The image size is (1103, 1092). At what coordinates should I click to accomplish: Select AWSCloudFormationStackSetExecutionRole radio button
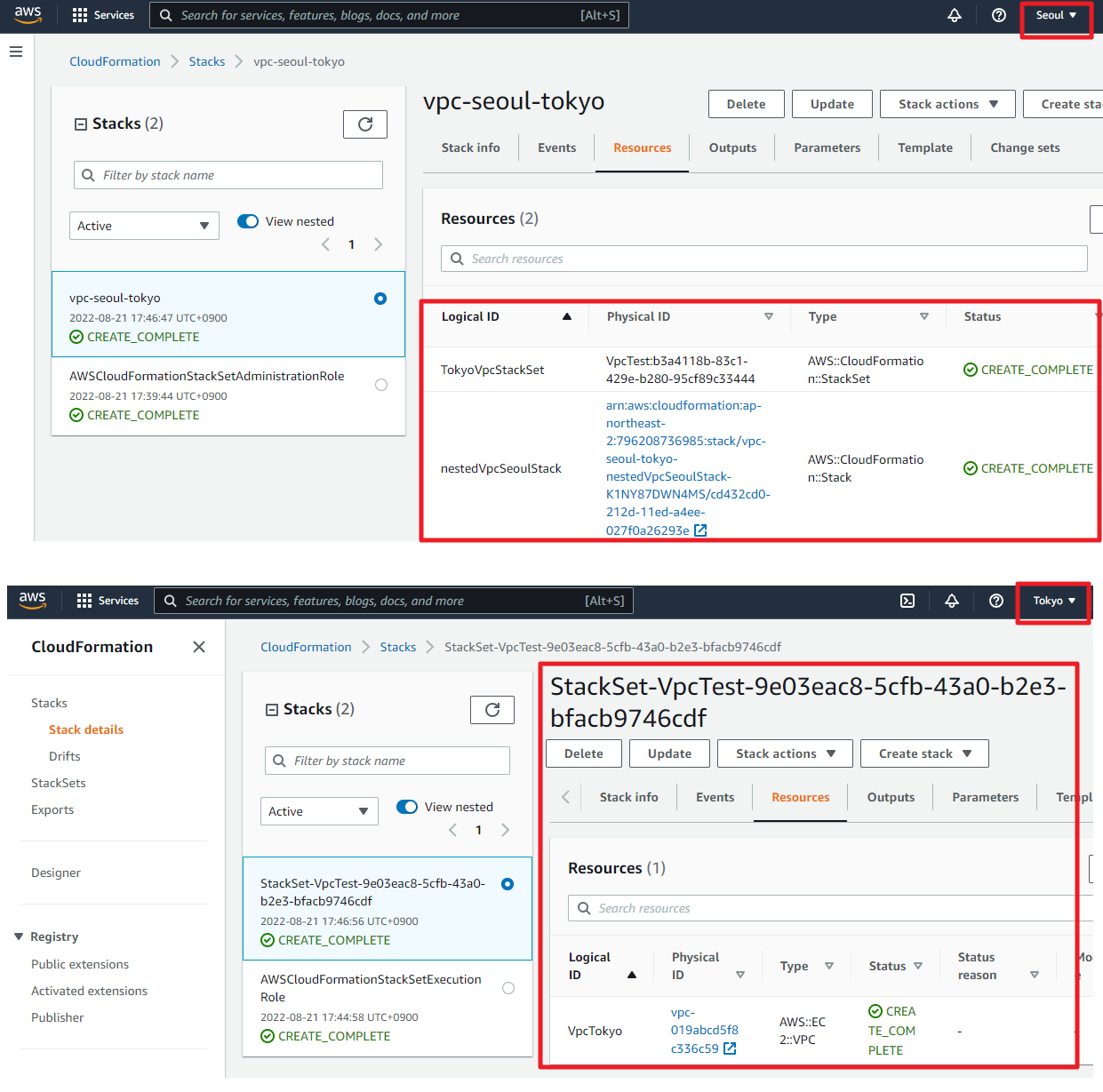508,988
